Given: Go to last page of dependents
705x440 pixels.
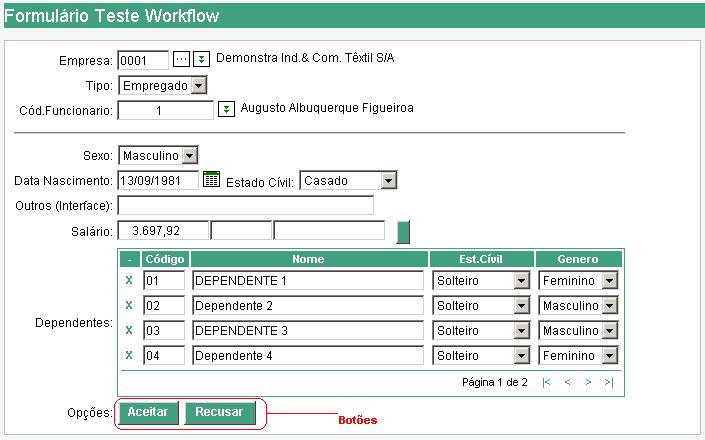Looking at the screenshot, I should click(608, 382).
